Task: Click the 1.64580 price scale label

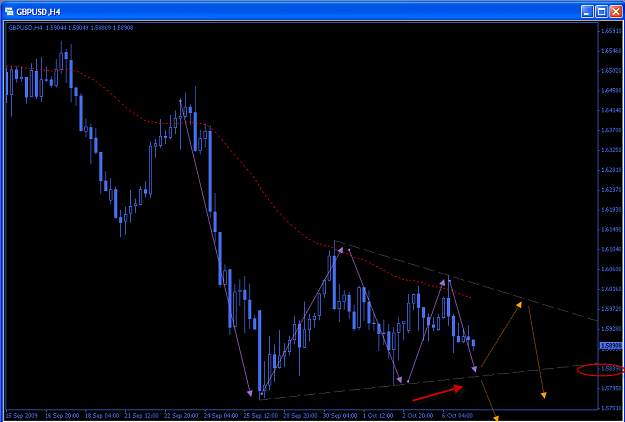Action: [613, 90]
